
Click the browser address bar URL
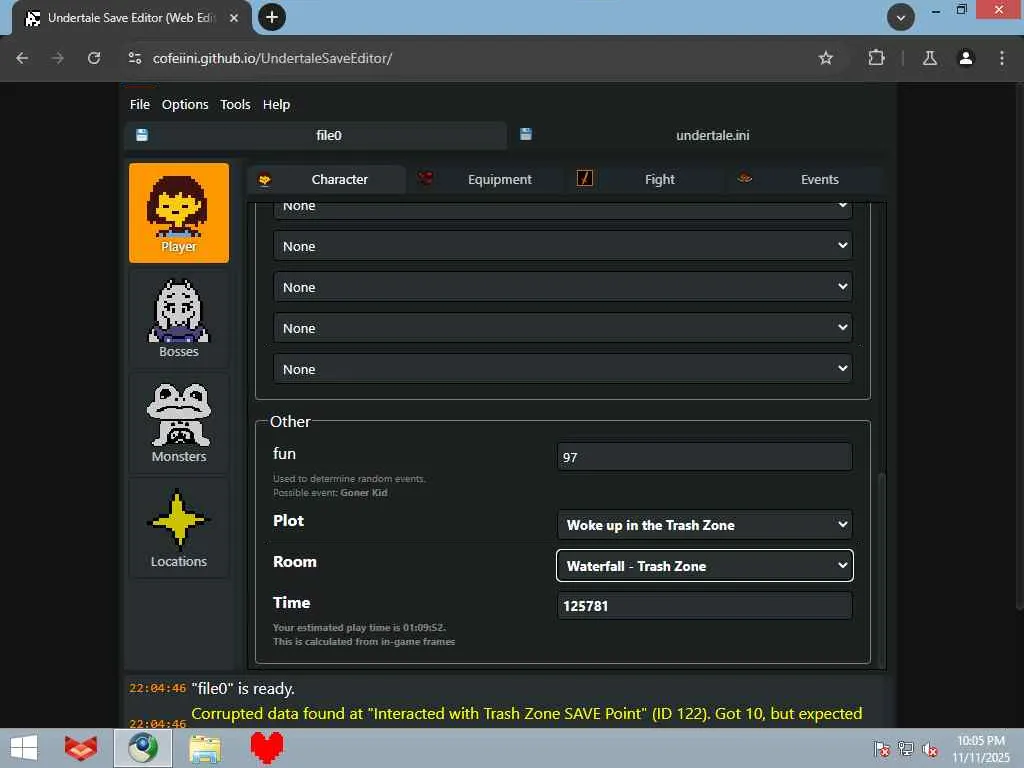(x=272, y=58)
